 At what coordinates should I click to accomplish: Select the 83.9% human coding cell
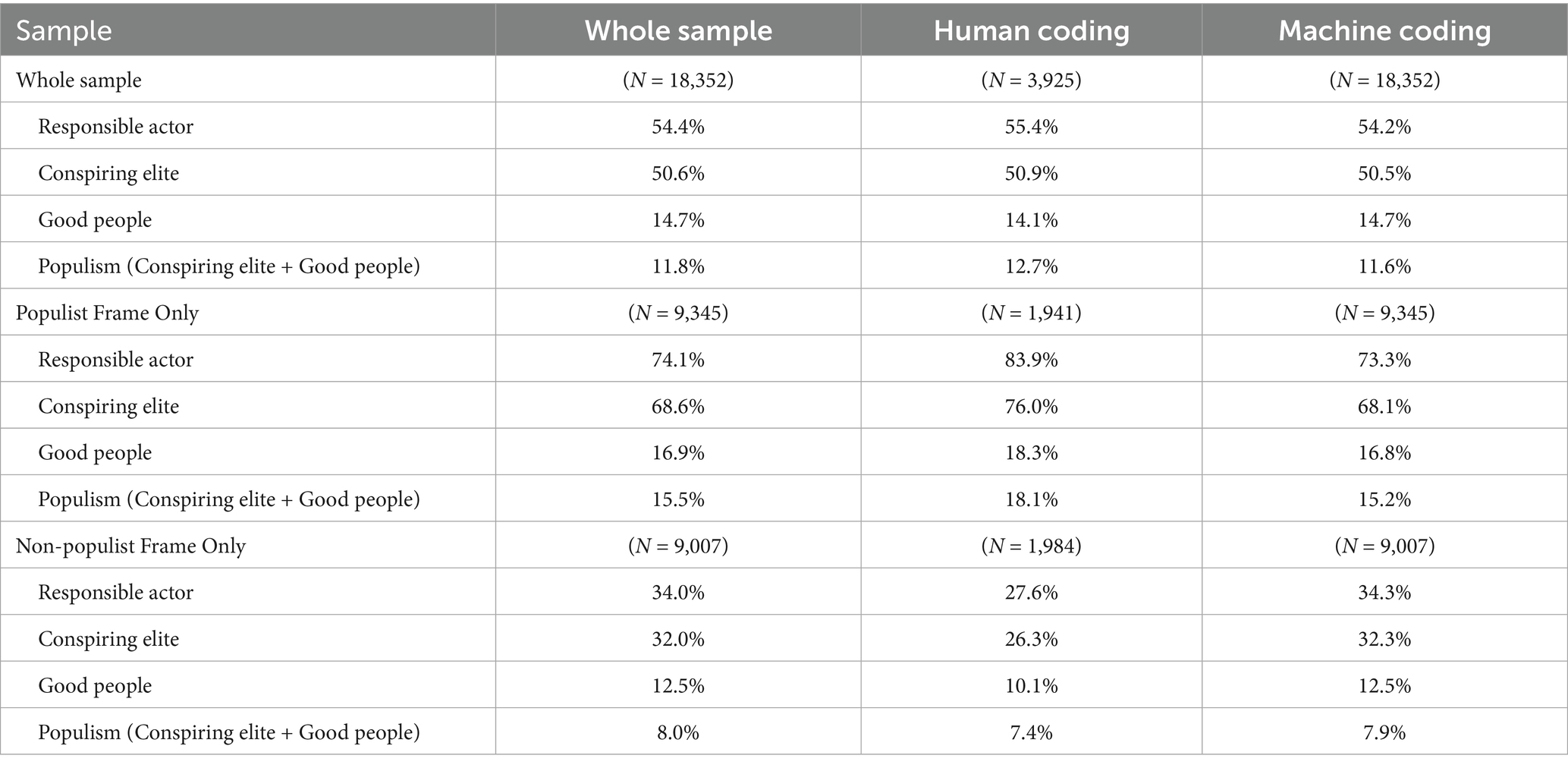pyautogui.click(x=1031, y=359)
